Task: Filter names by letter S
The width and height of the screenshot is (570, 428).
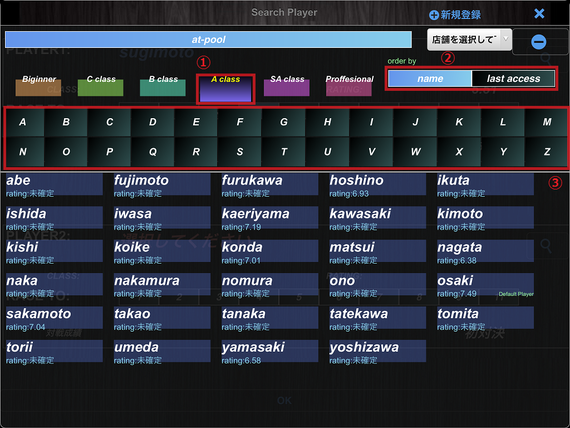Action: 240,152
